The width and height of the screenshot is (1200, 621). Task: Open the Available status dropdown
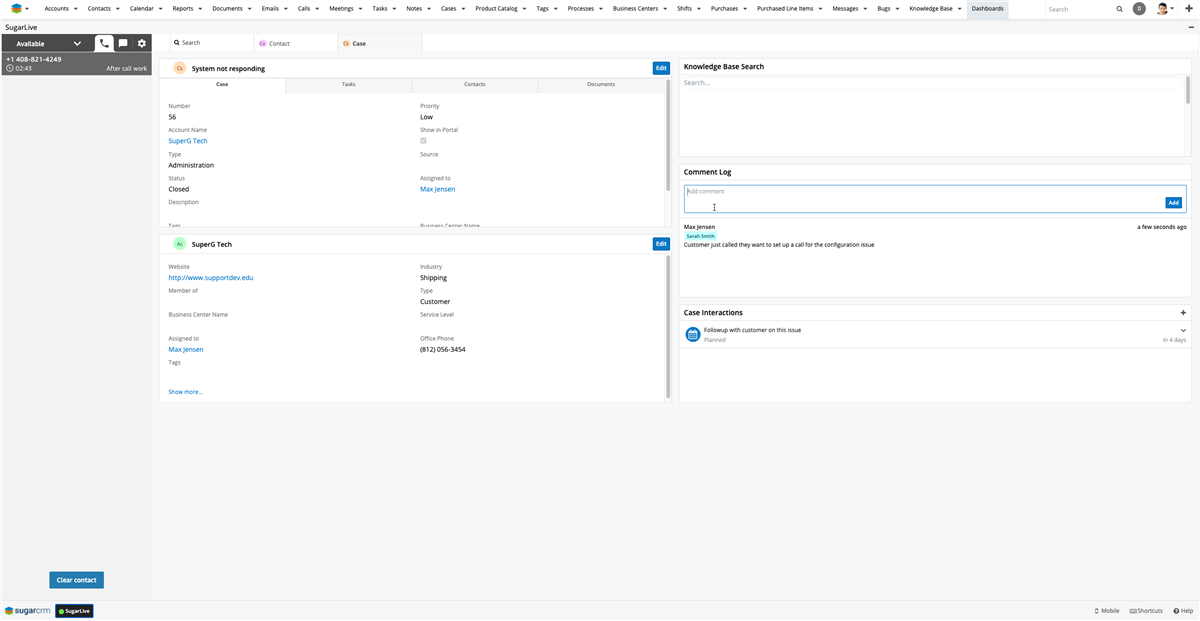(x=77, y=44)
